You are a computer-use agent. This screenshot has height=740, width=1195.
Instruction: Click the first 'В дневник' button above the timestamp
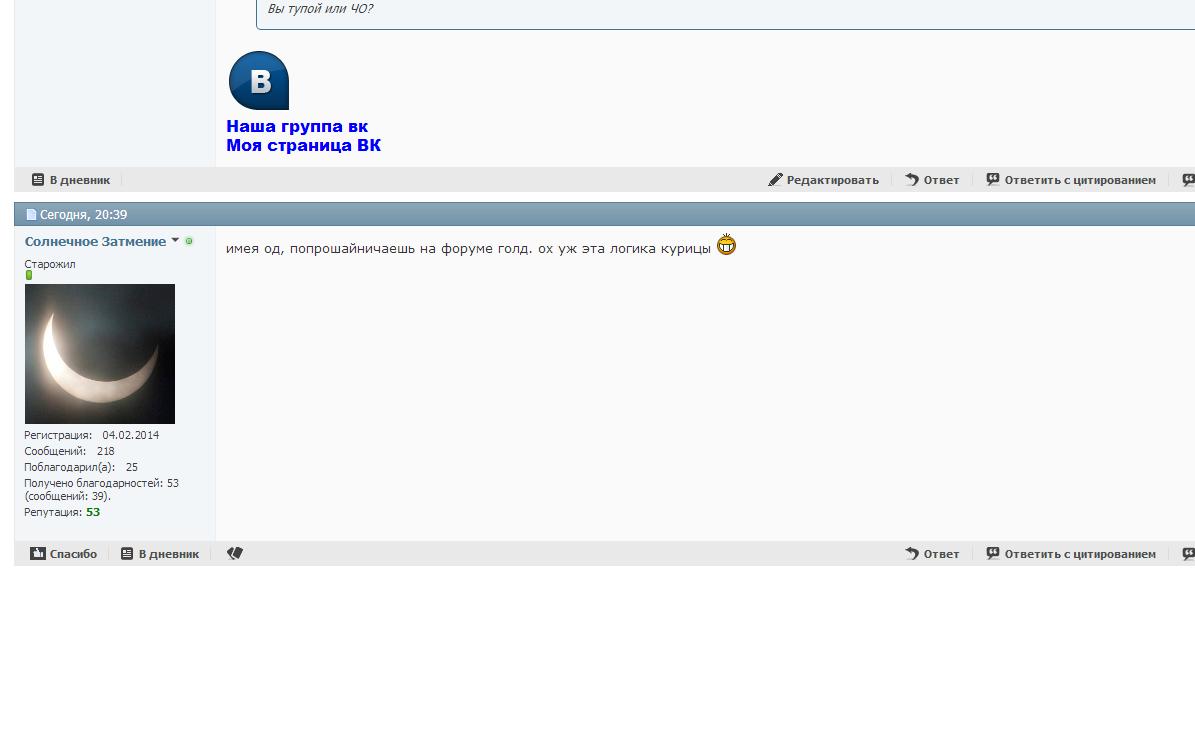pyautogui.click(x=71, y=180)
